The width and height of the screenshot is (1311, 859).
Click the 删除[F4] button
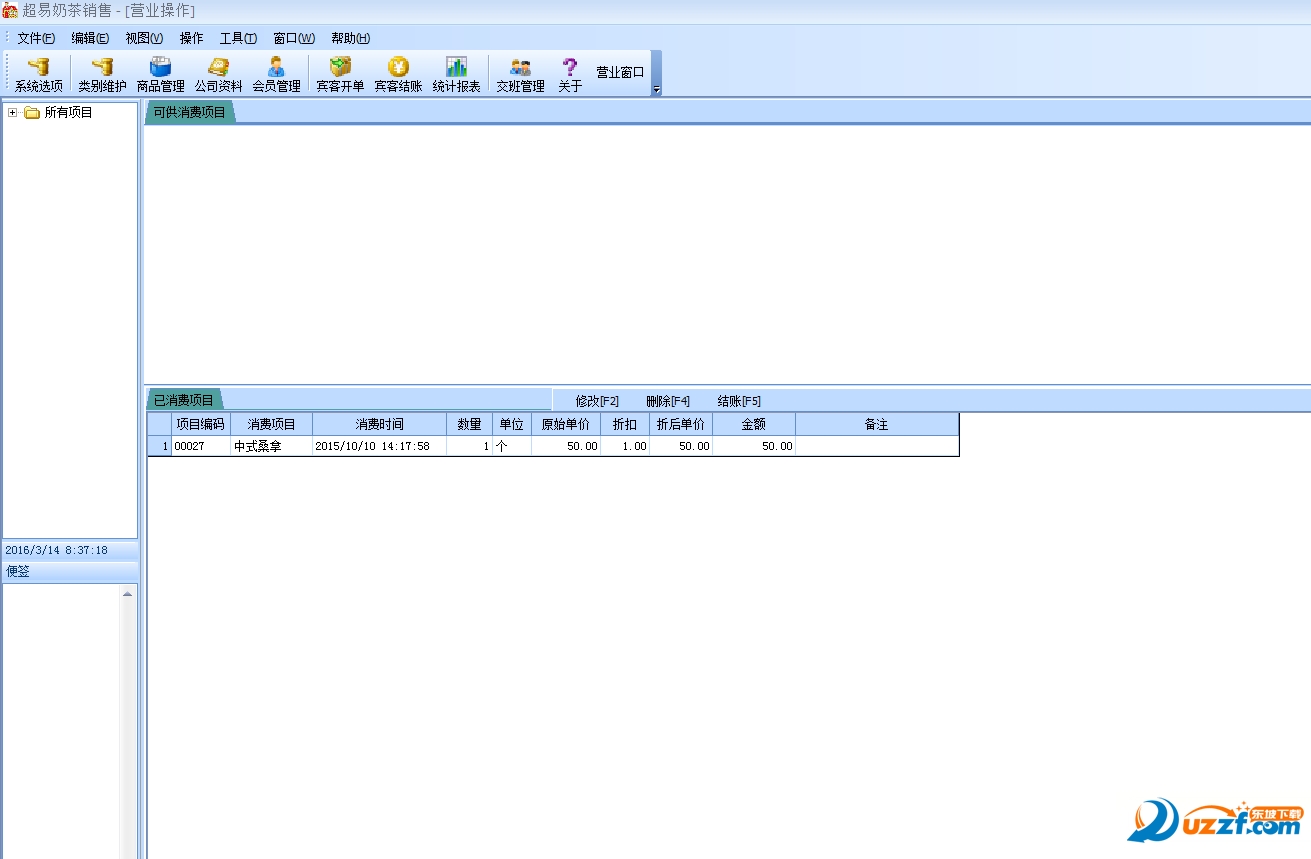pos(668,401)
